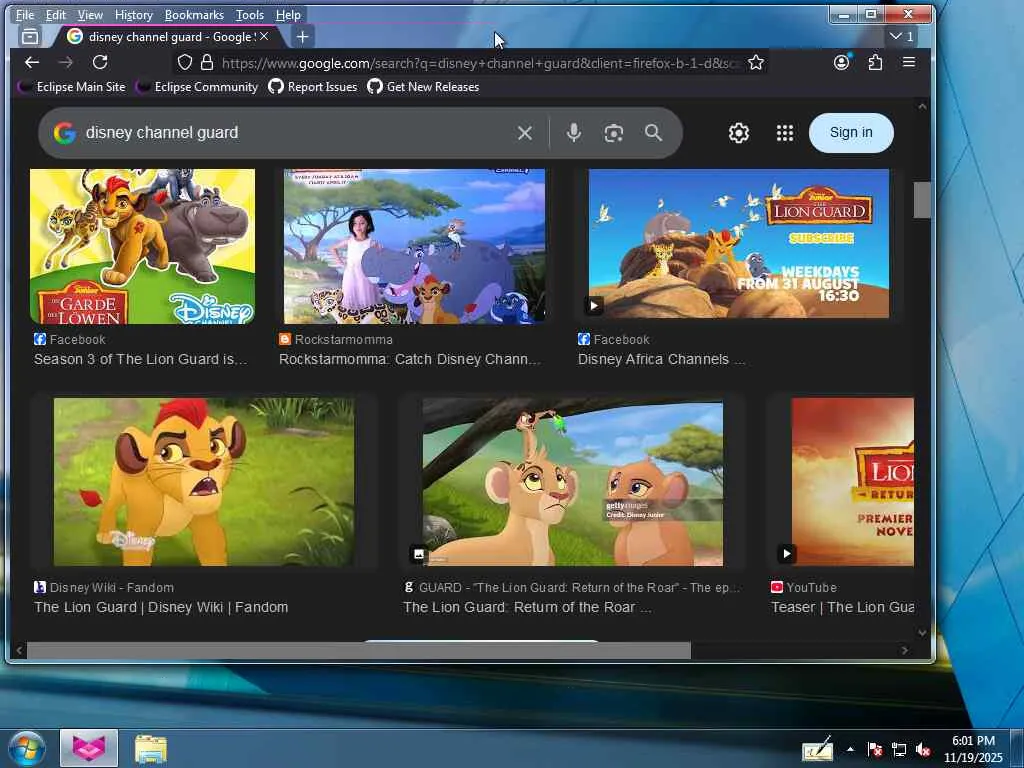Close the disney channel guard tab

pos(264,37)
